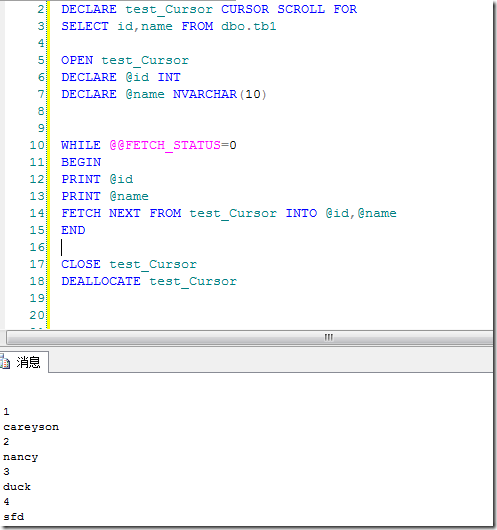Open the 消息 messages tab

tap(24, 362)
